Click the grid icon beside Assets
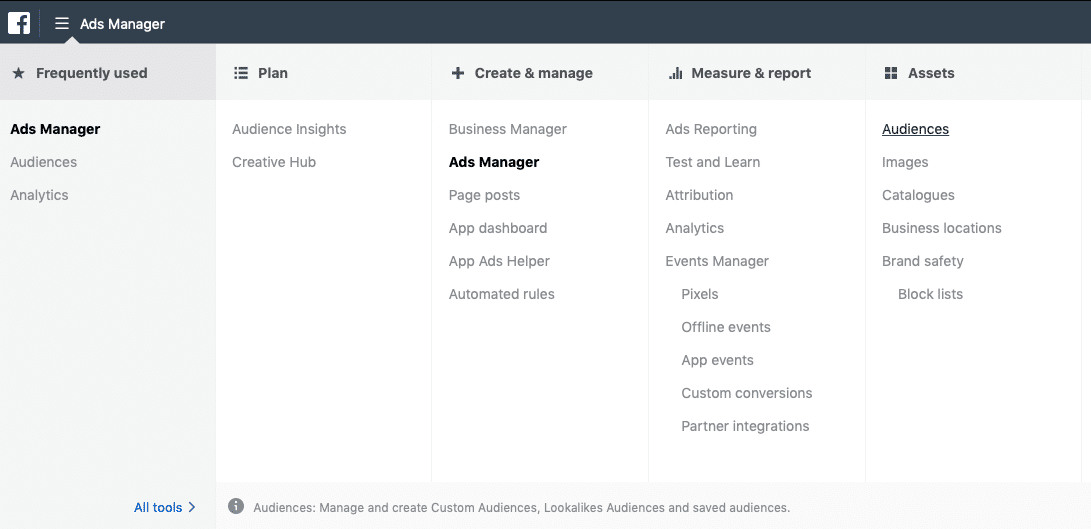The width and height of the screenshot is (1091, 529). point(891,73)
